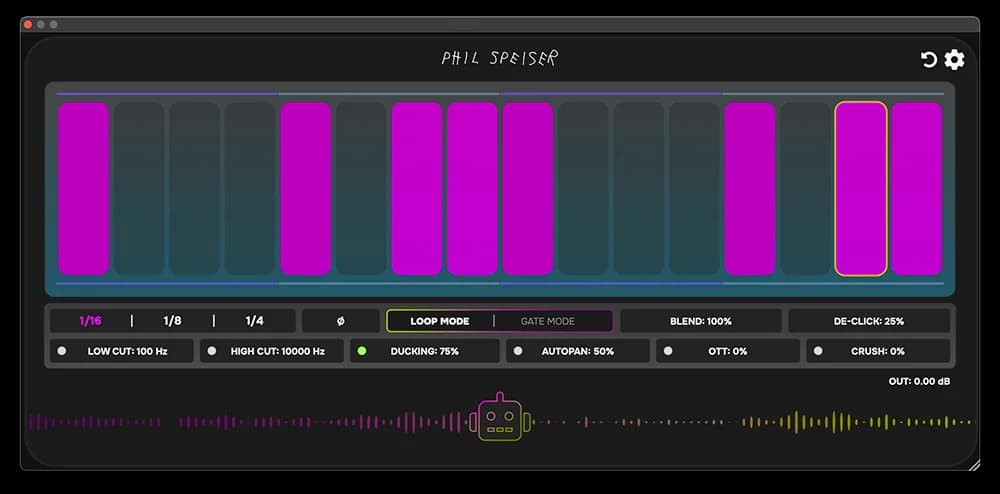Toggle sequencer step 12 (inactive pad)
Screen dimensions: 1000x494
(x=694, y=189)
